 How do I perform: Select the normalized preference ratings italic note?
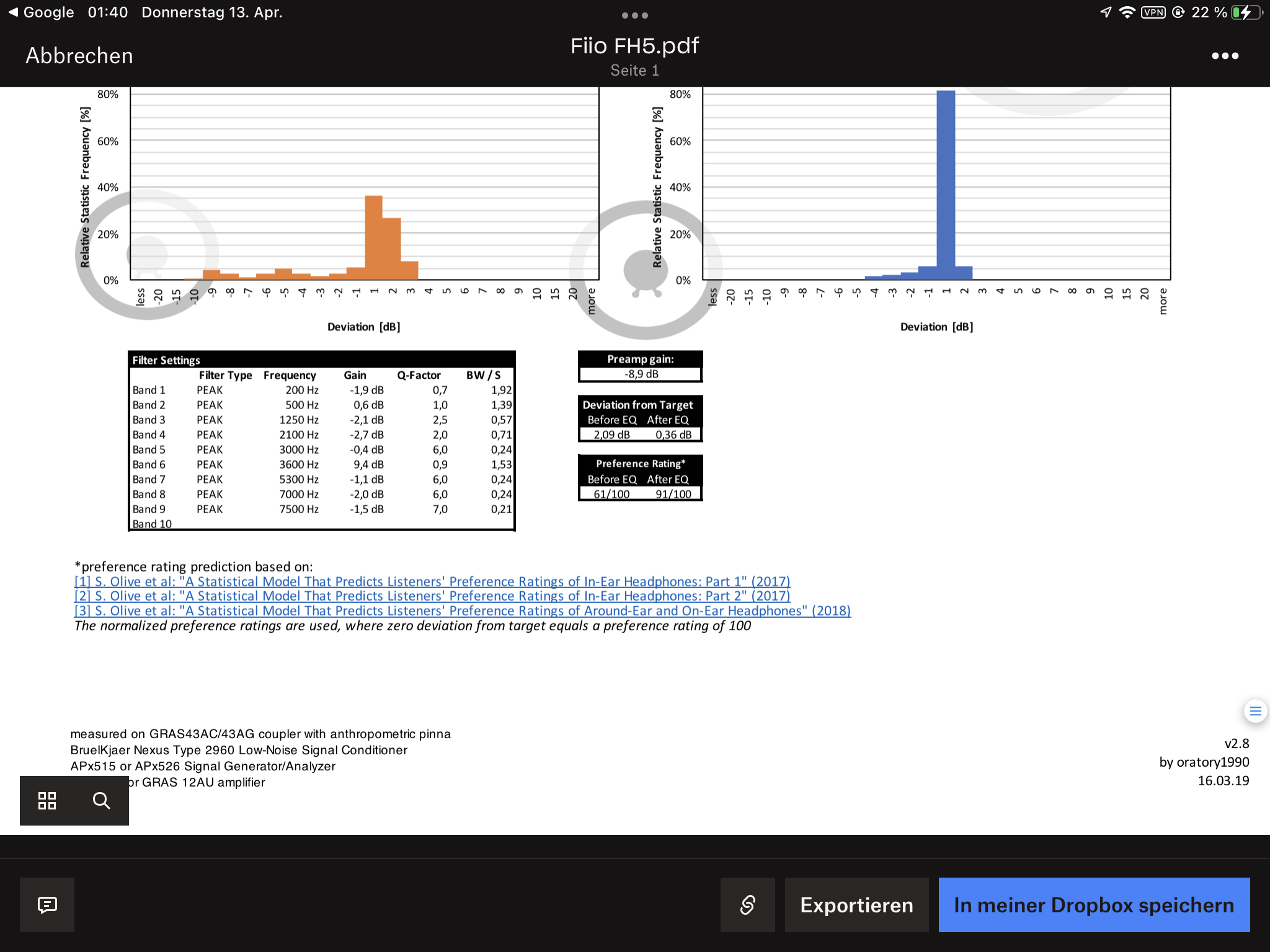tap(412, 626)
